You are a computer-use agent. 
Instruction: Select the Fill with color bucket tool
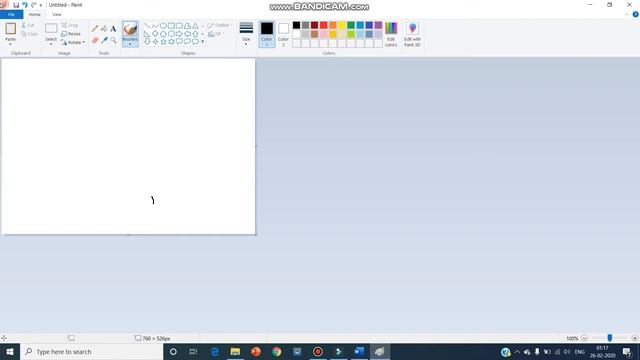[104, 29]
